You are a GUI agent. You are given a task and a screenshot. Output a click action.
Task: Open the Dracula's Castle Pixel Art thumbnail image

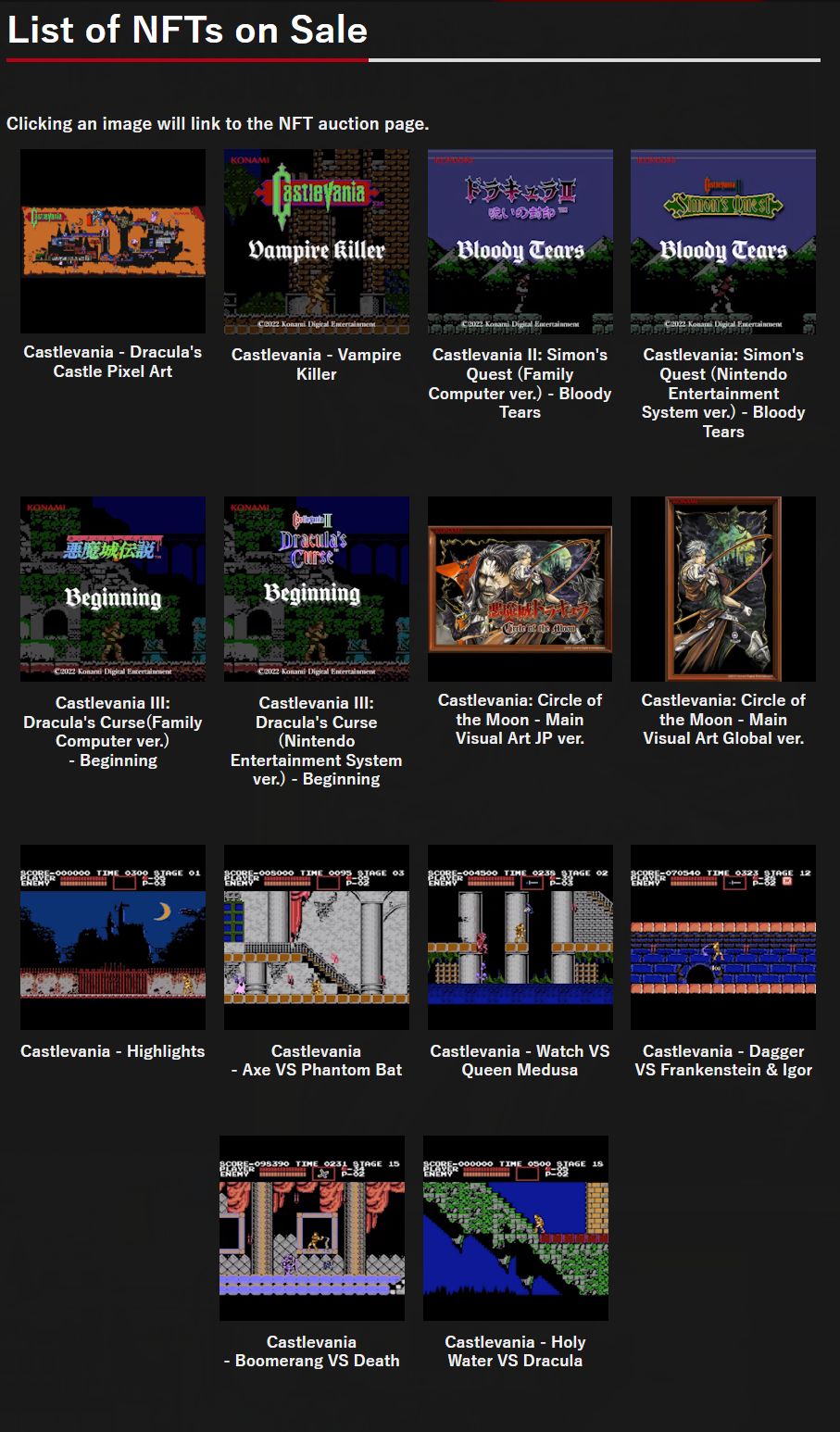coord(113,241)
